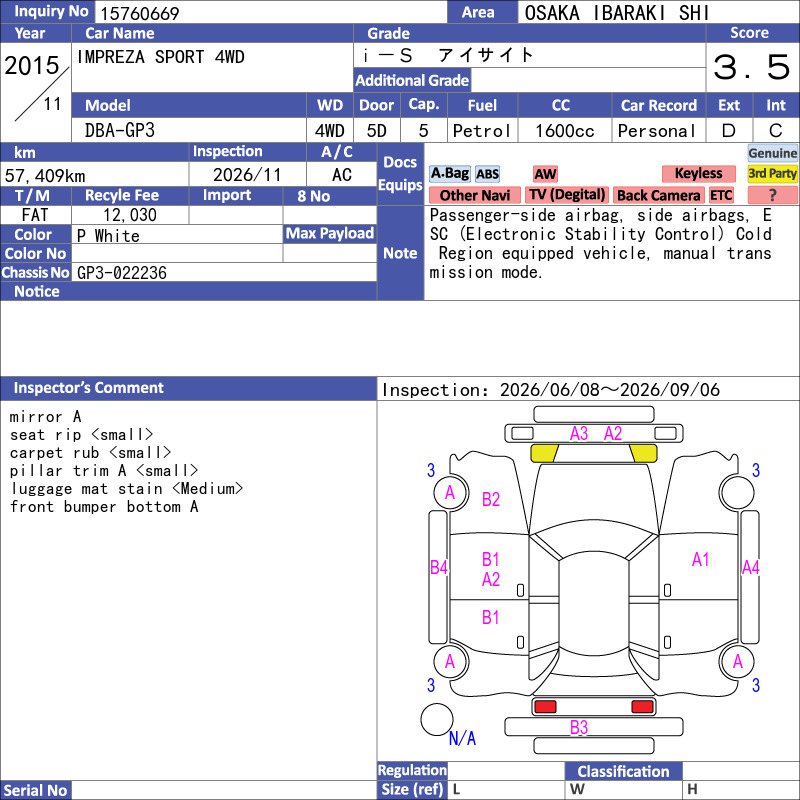Click the B2 mark on the diagram

pos(491,499)
